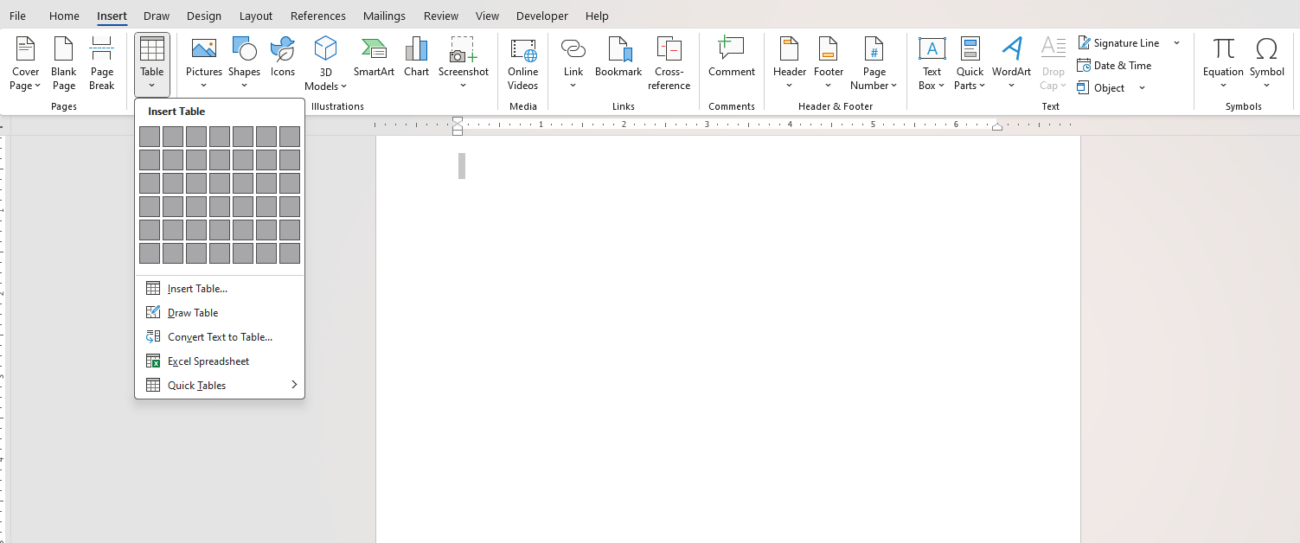Switch to the Layout tab
Image resolution: width=1300 pixels, height=543 pixels.
[256, 16]
